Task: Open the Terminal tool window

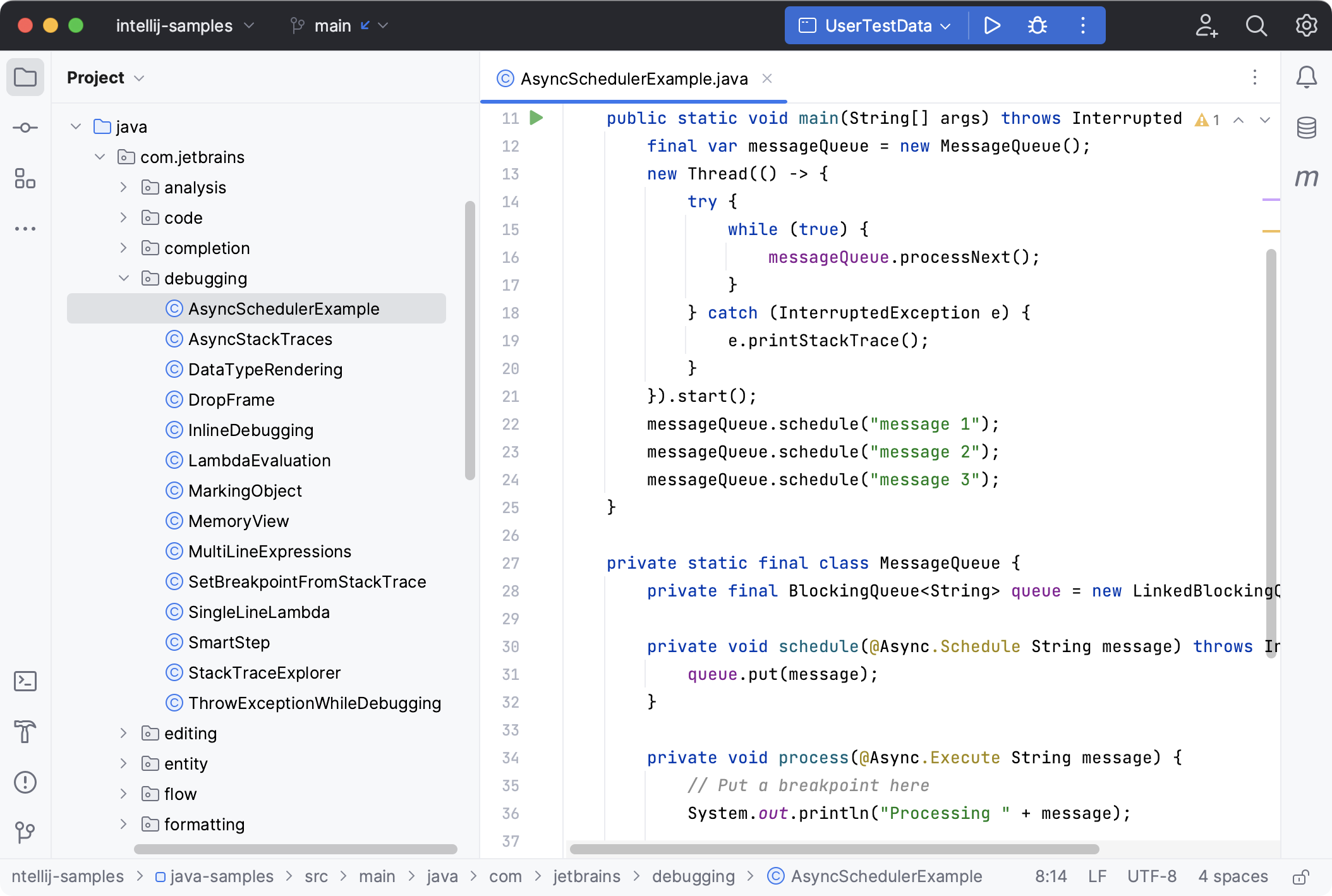Action: tap(25, 681)
